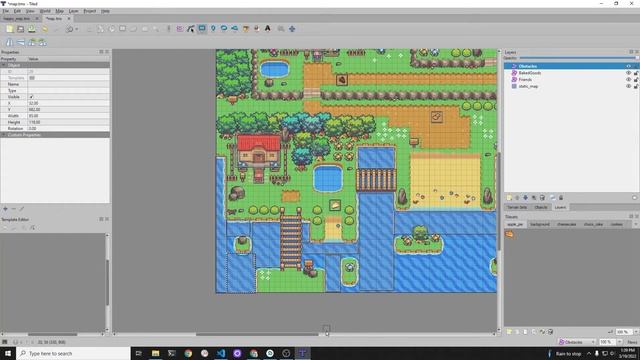Hide the Friends layer via eye icon

629,80
